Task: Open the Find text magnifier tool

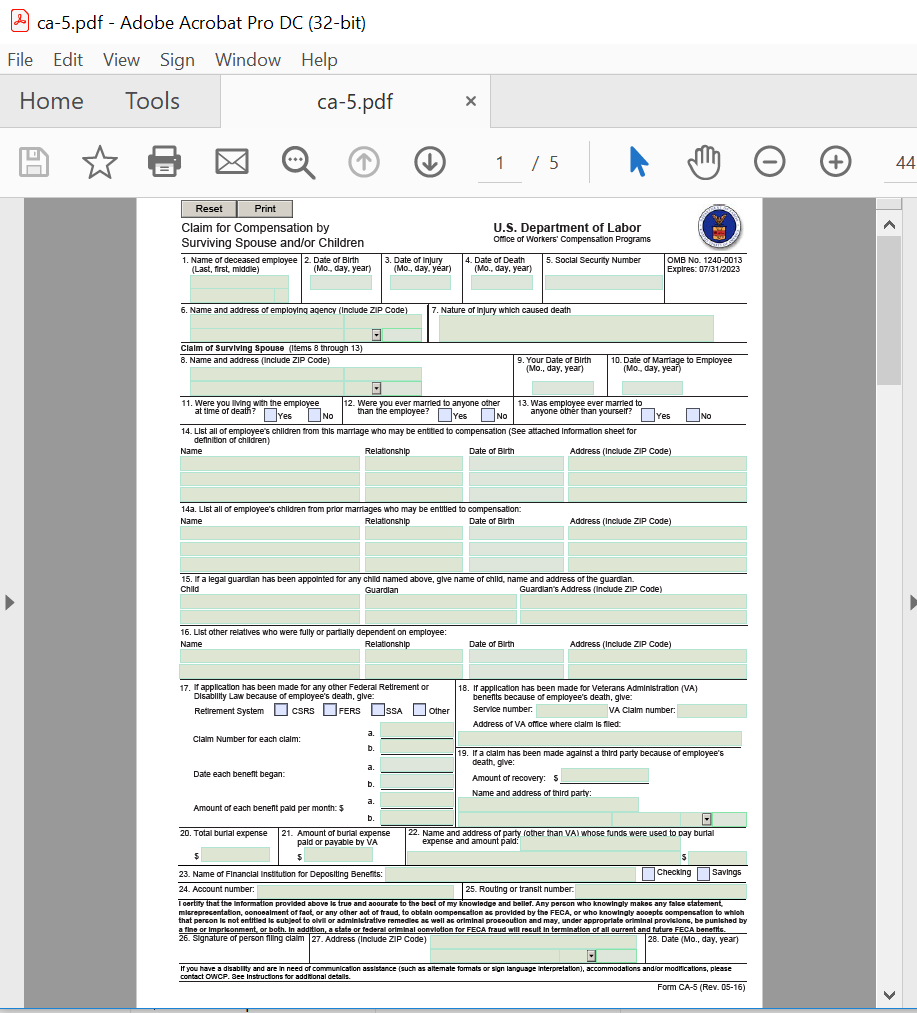Action: pyautogui.click(x=298, y=161)
